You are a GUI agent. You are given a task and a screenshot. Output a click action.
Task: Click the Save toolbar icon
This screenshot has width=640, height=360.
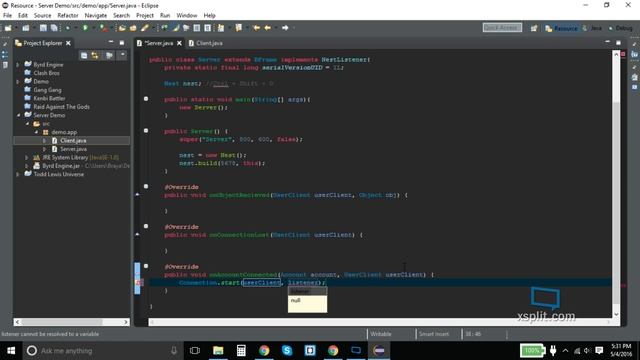[x=43, y=28]
